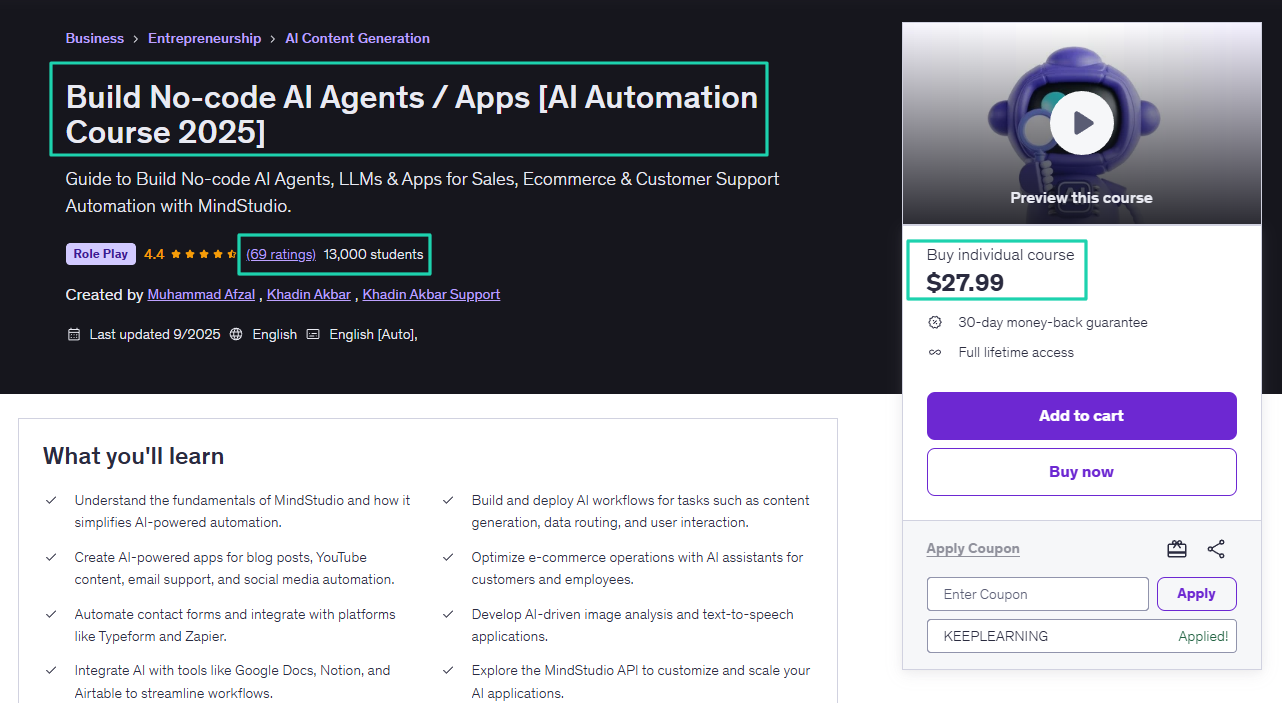Open the AI Content Generation breadcrumb
This screenshot has height=703, width=1282.
(x=357, y=38)
